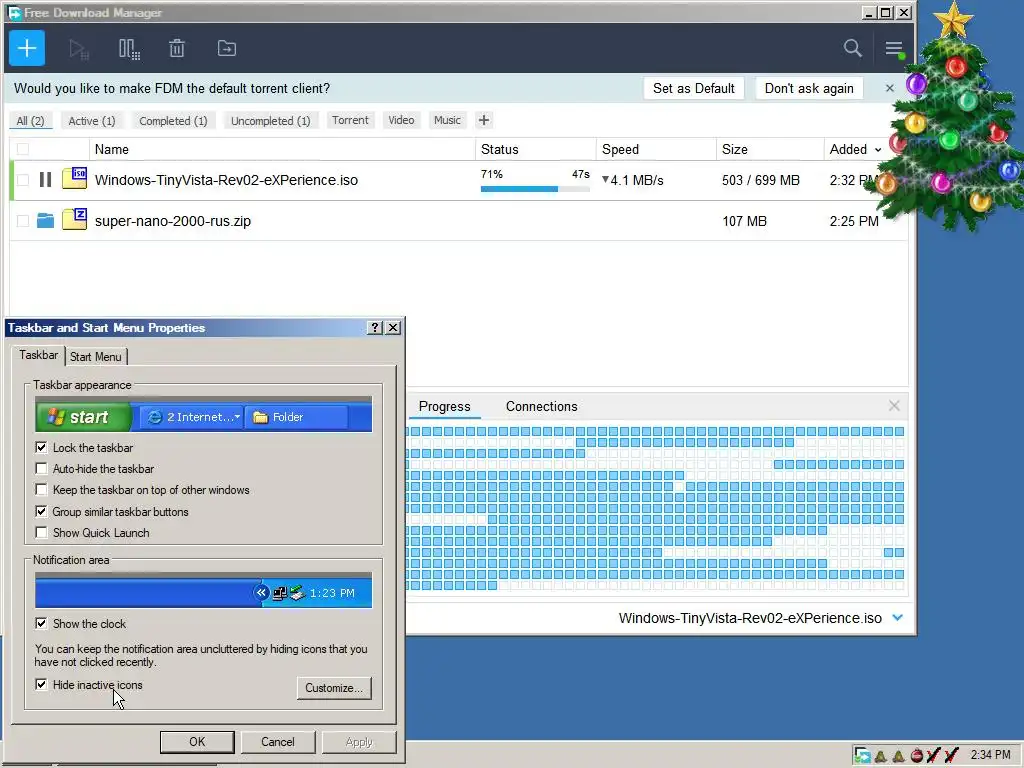
Task: Enable Auto-hide the taskbar
Action: point(41,469)
